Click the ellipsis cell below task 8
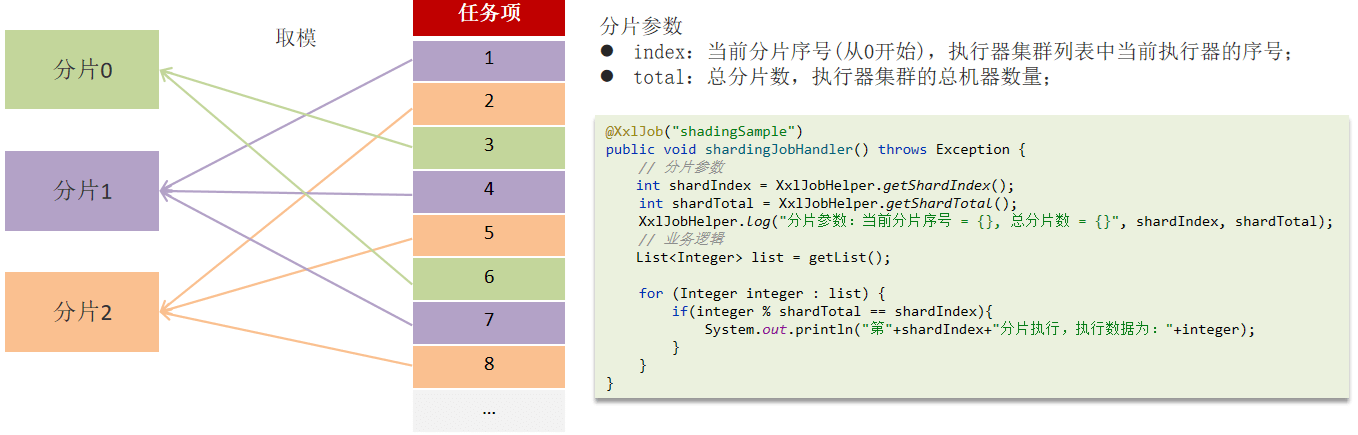The height and width of the screenshot is (435, 1358). 488,410
